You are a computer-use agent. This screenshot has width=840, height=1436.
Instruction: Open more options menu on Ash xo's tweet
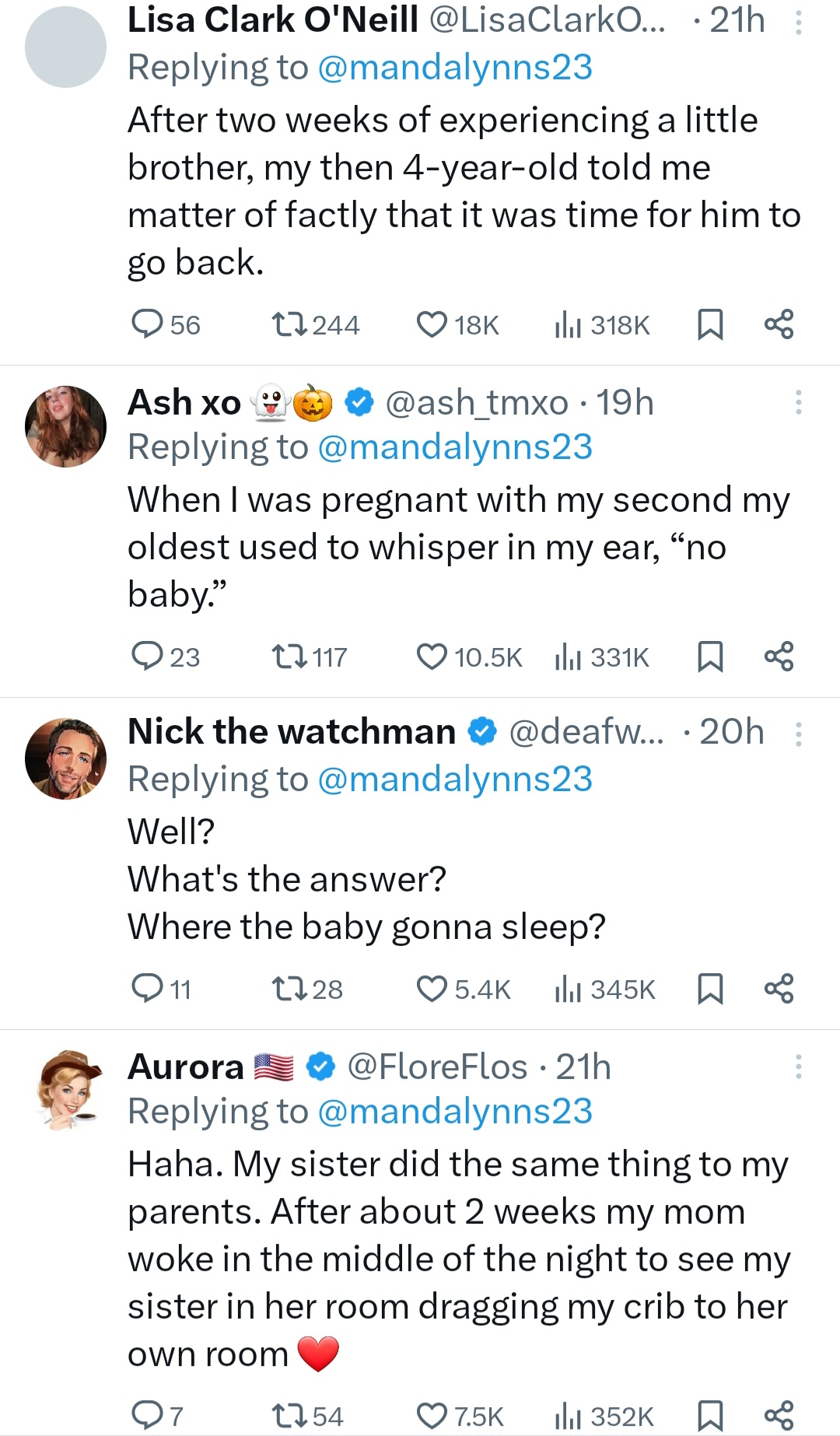point(798,402)
